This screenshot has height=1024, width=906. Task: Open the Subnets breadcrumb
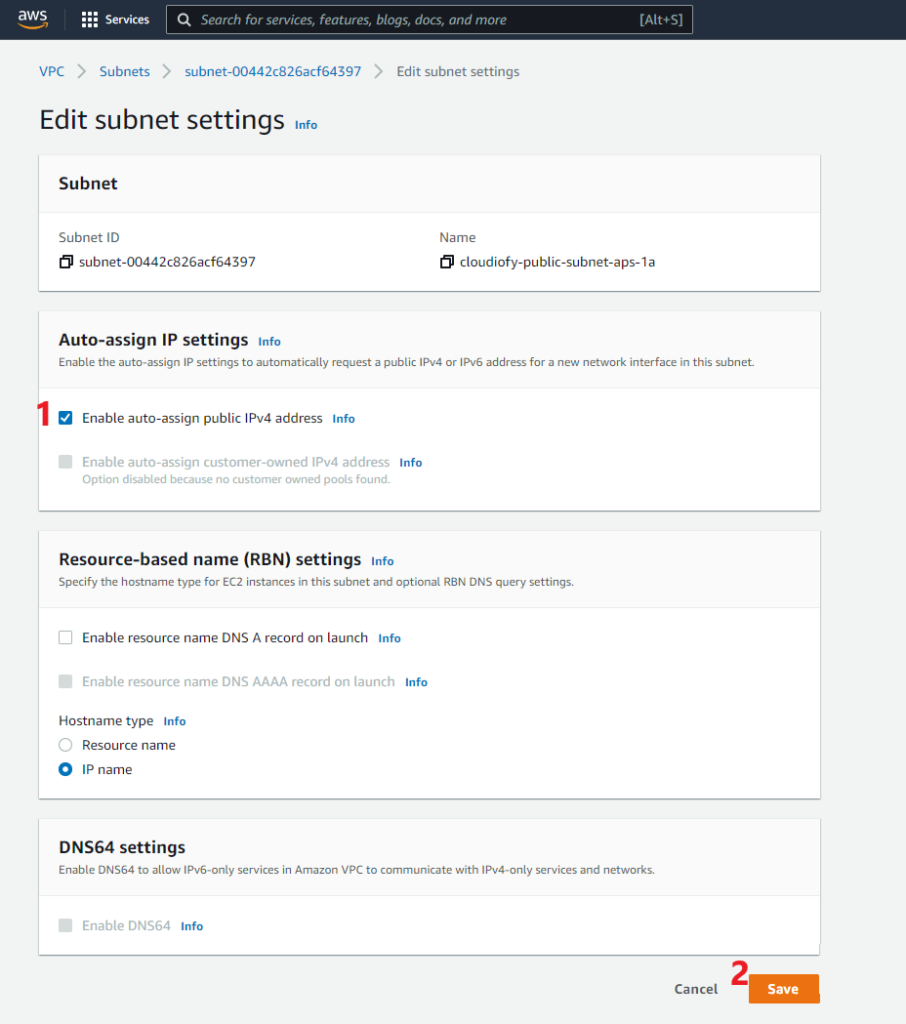tap(124, 71)
